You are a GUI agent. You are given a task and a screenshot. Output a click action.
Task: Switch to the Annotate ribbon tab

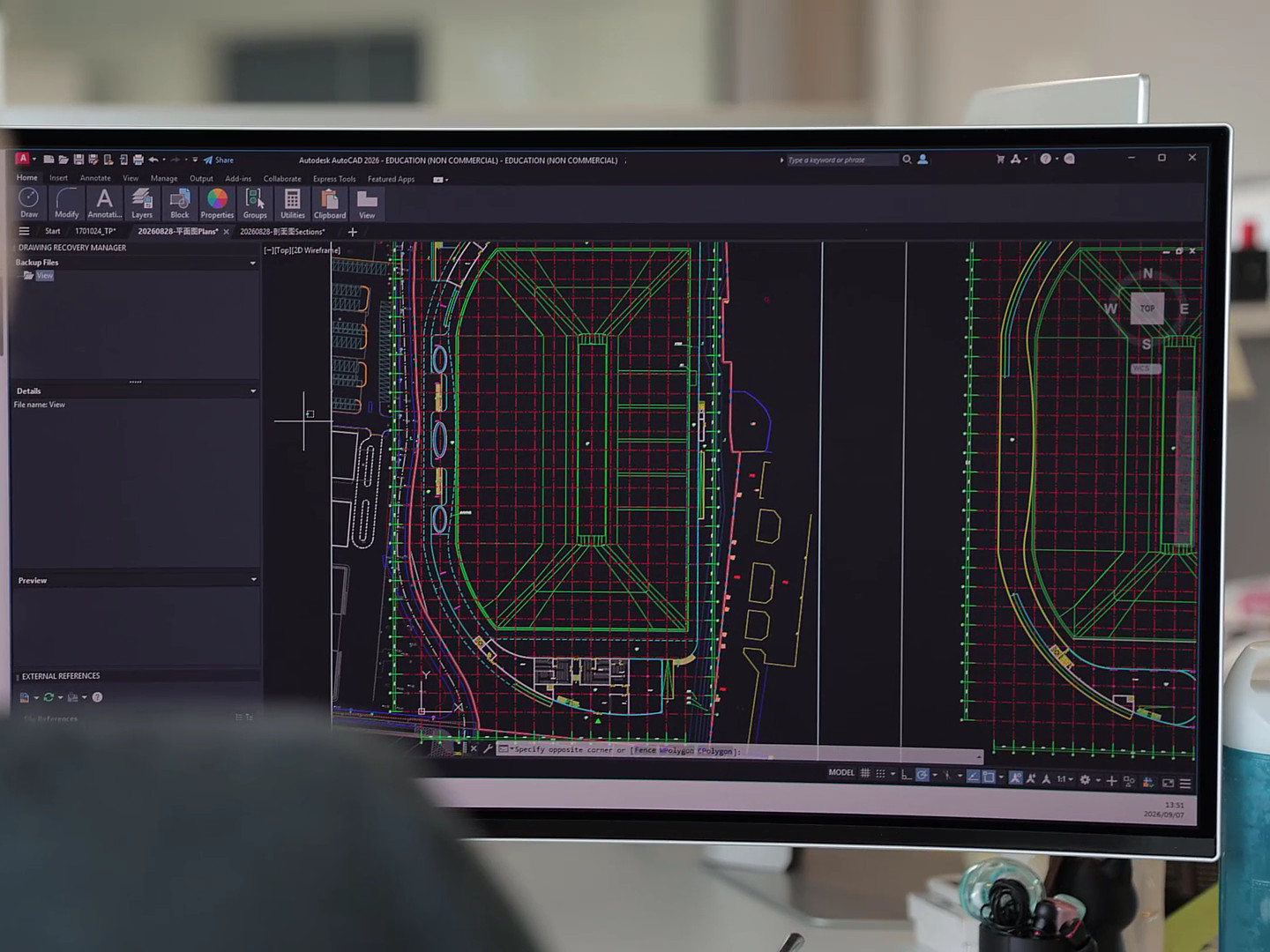pos(95,178)
